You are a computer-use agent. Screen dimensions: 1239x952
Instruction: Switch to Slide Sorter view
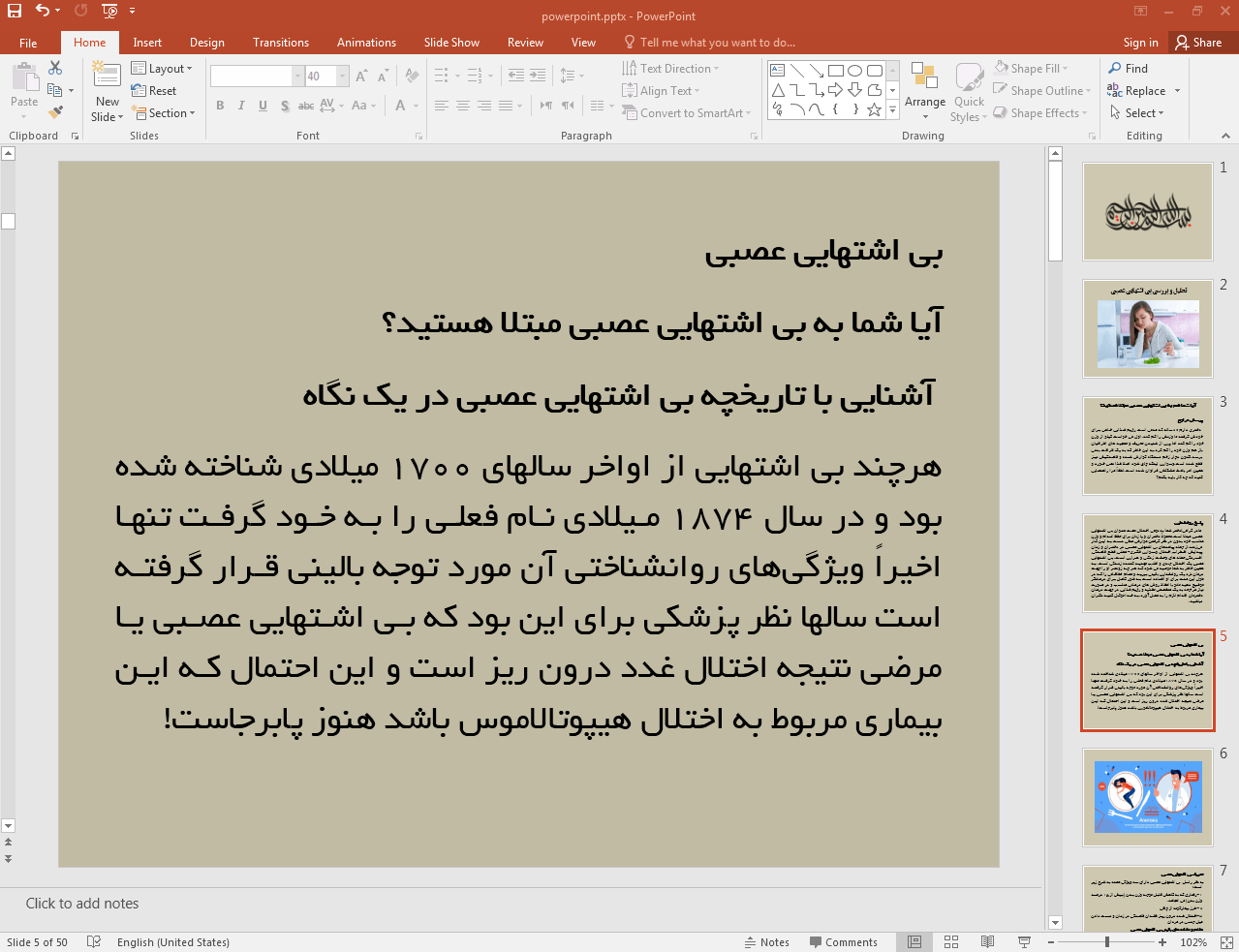click(x=951, y=941)
